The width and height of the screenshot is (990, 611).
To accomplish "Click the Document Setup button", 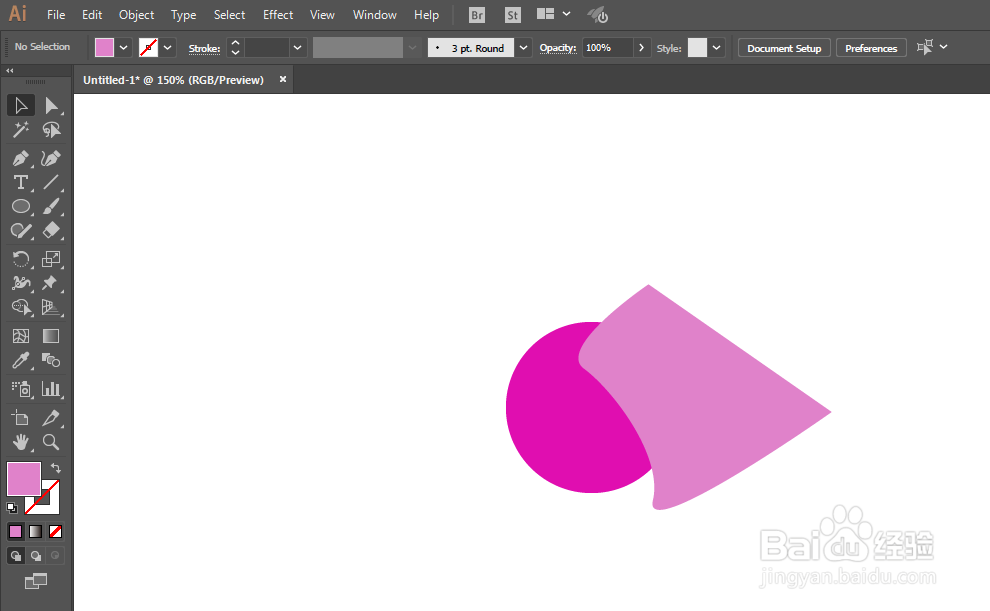I will pos(784,48).
